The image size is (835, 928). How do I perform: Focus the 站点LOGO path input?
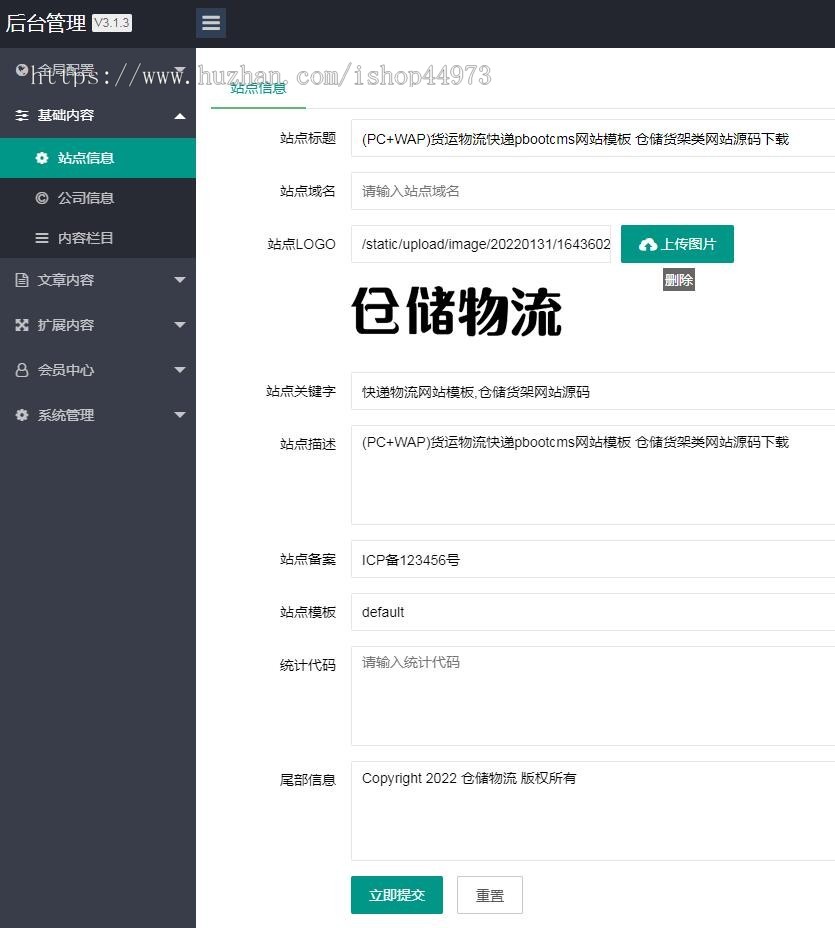[481, 244]
